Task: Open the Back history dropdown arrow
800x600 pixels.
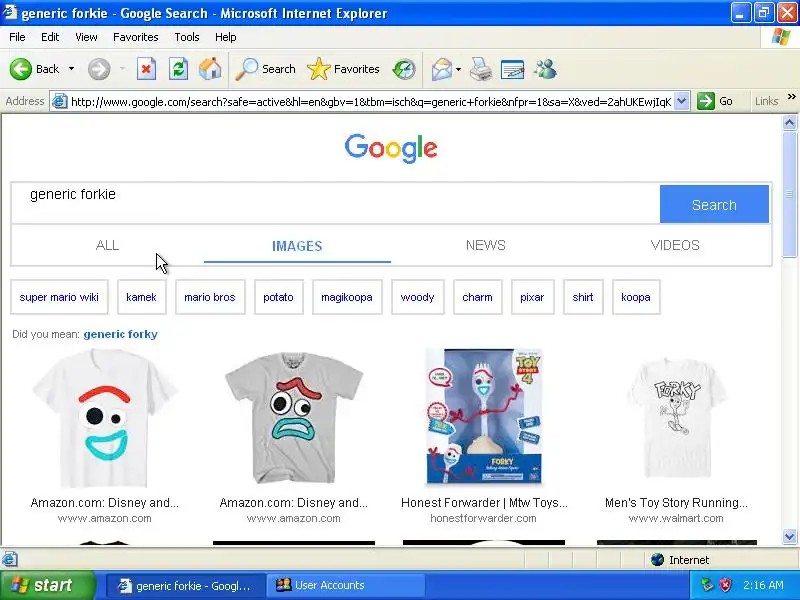Action: [71, 69]
